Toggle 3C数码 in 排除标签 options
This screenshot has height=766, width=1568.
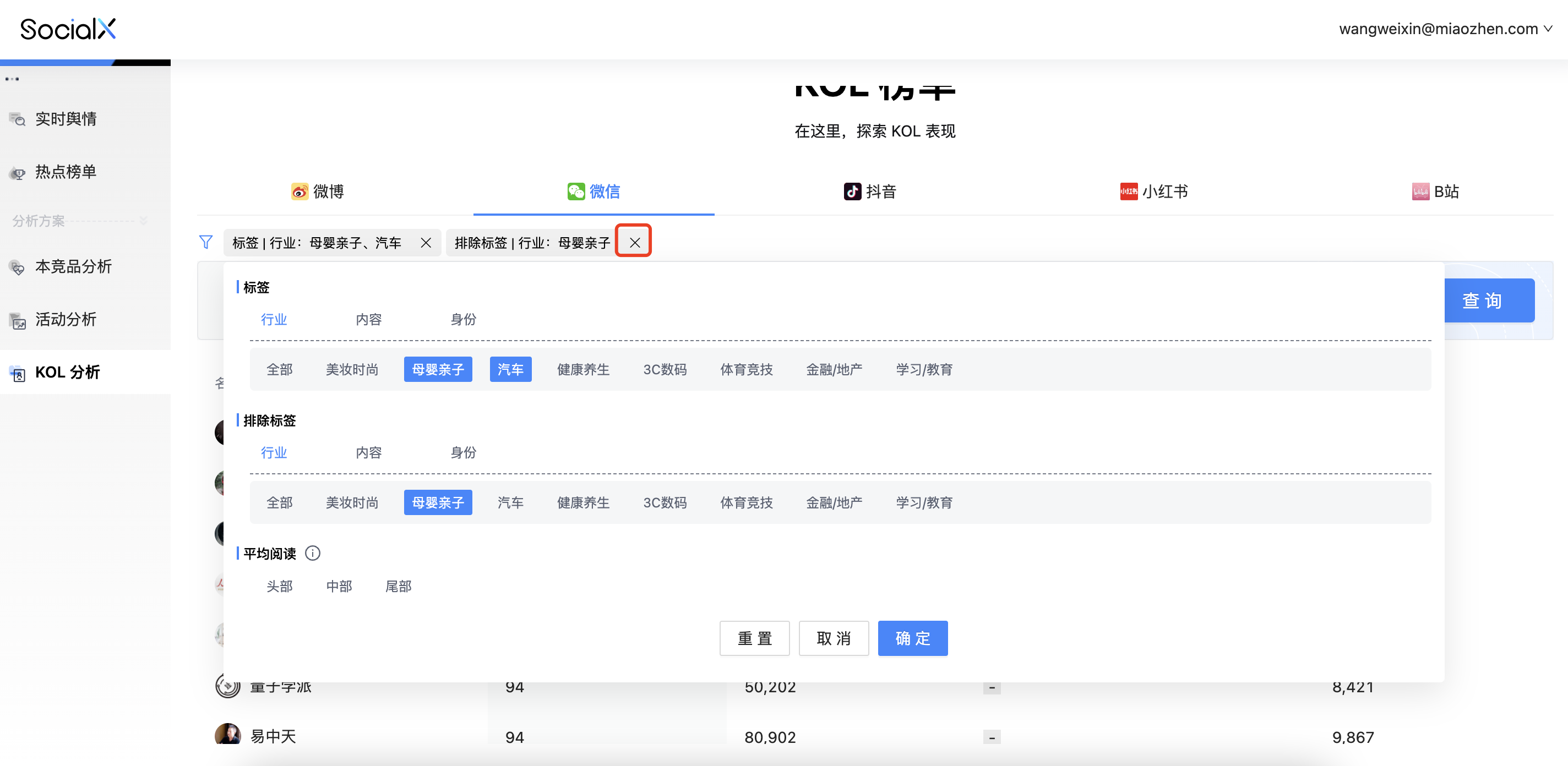click(x=665, y=502)
